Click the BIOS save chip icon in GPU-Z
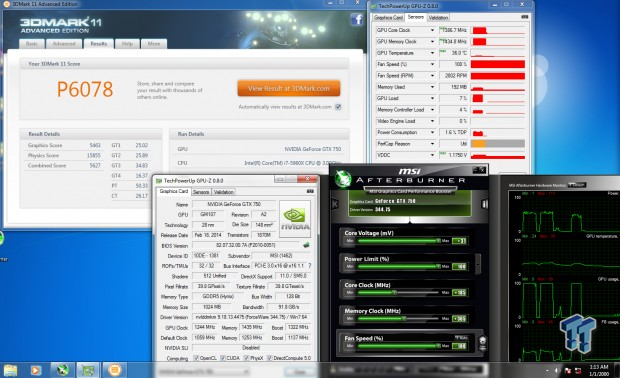 pos(306,245)
